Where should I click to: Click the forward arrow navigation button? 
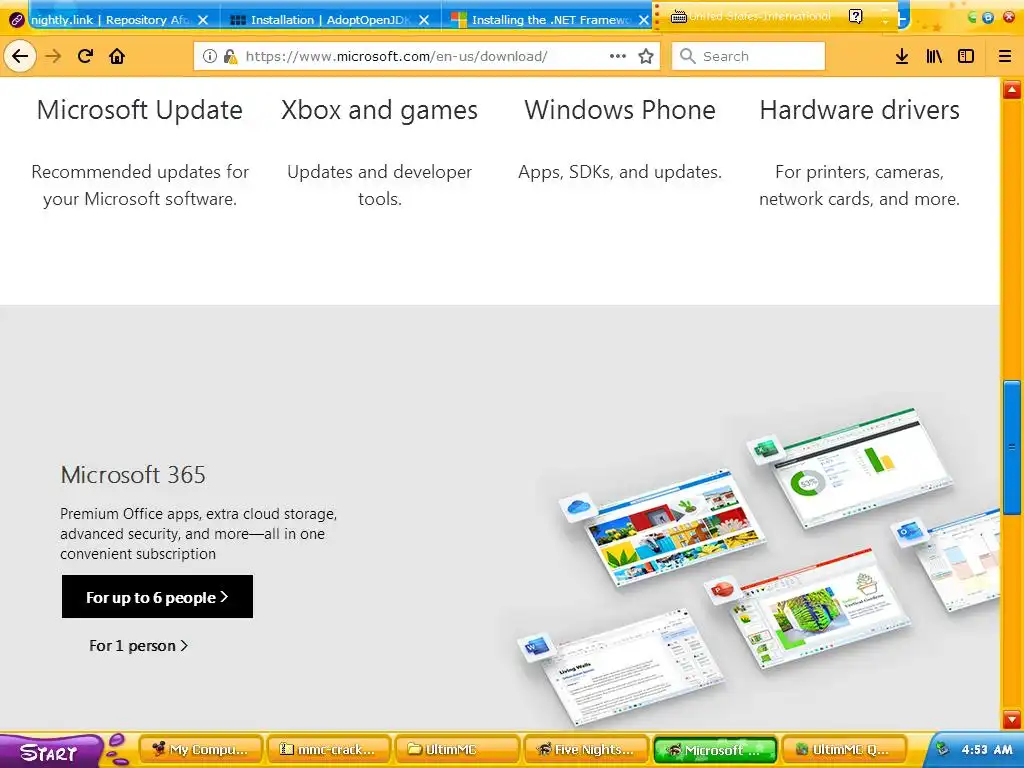(53, 56)
